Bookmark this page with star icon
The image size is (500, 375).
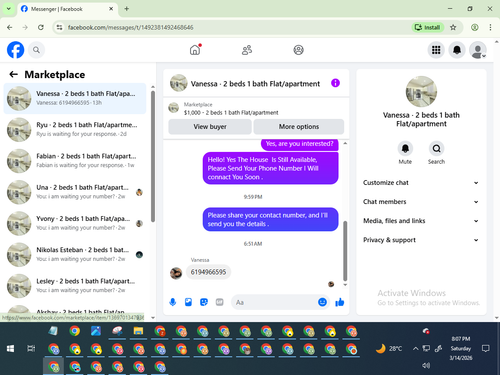tap(453, 27)
